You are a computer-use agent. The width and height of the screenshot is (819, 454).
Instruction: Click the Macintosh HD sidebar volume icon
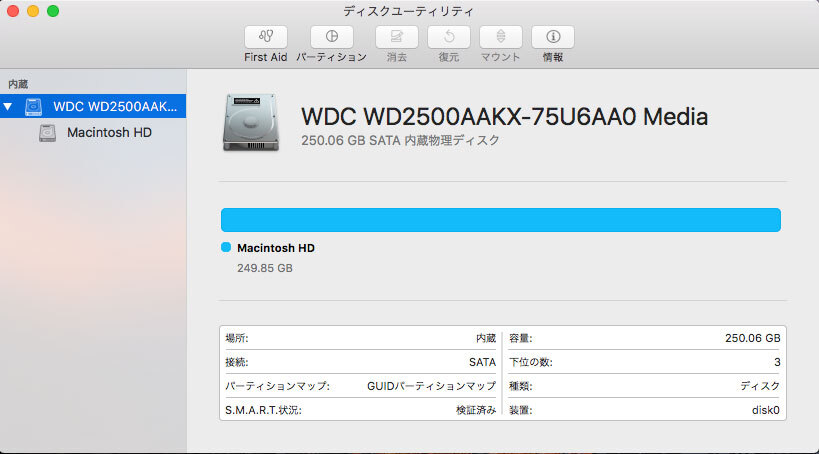tap(48, 133)
